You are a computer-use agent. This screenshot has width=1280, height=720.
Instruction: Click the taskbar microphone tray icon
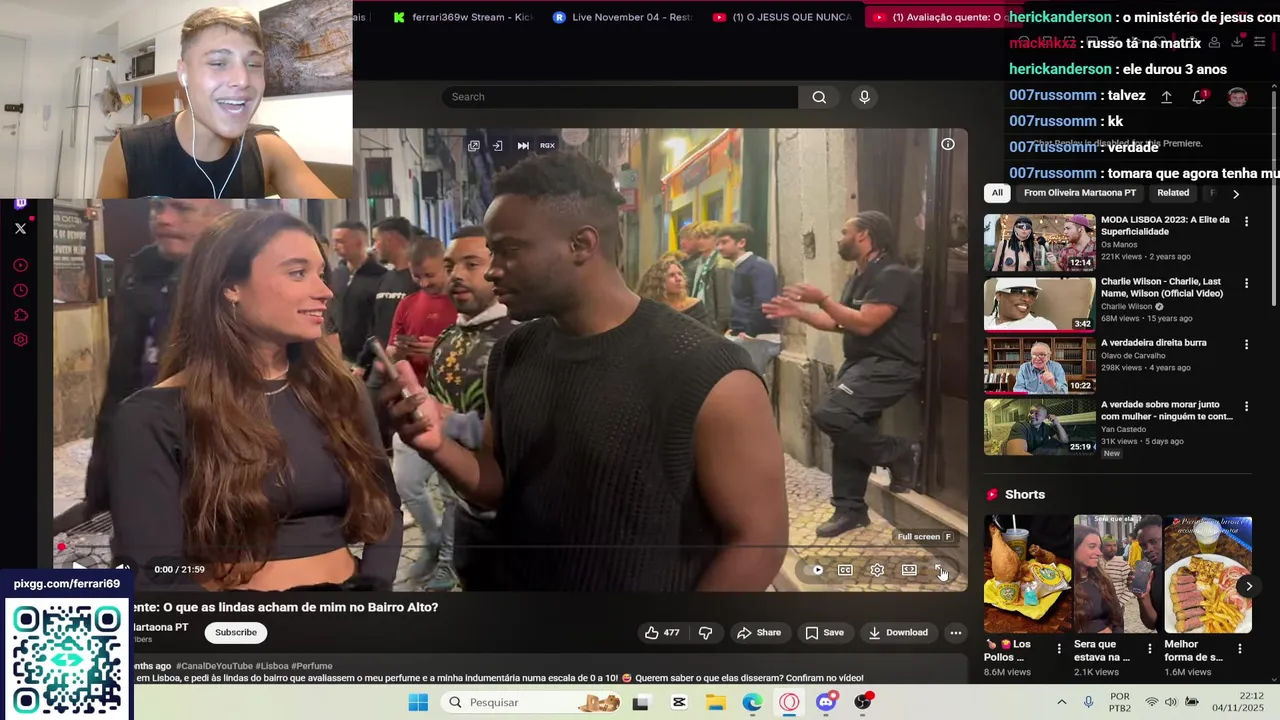click(x=1088, y=702)
